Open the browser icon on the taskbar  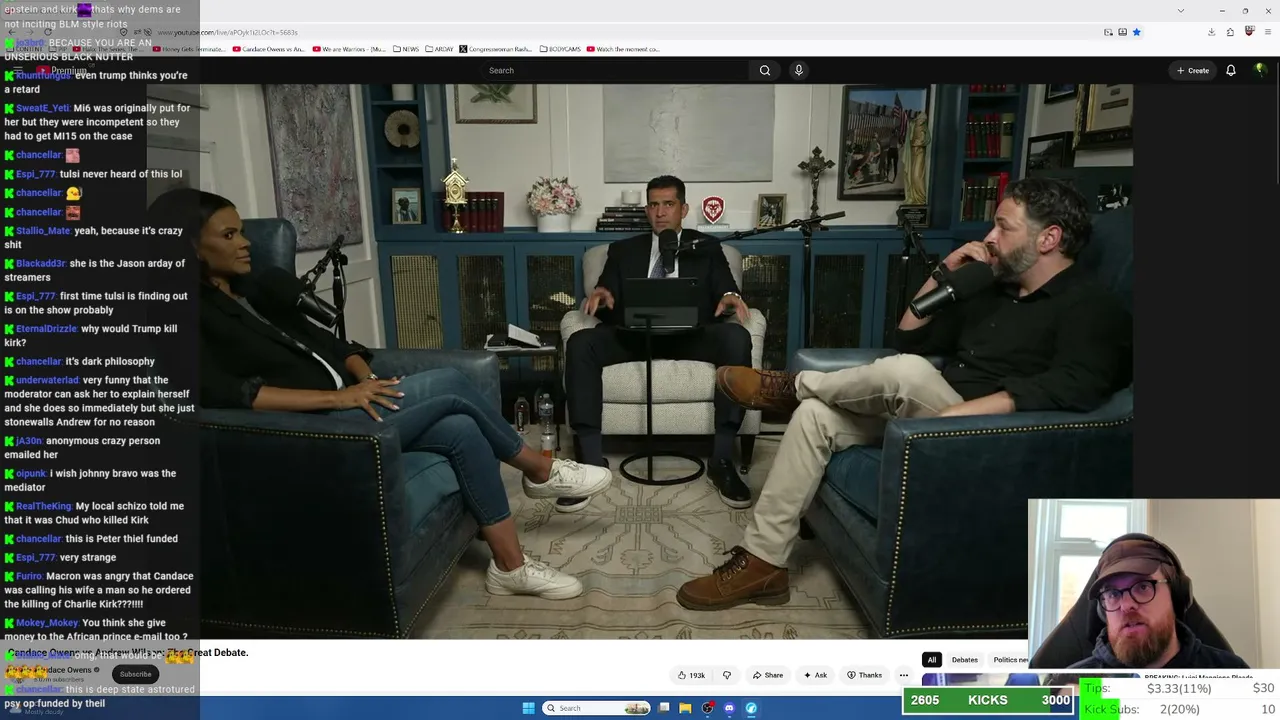tap(751, 708)
